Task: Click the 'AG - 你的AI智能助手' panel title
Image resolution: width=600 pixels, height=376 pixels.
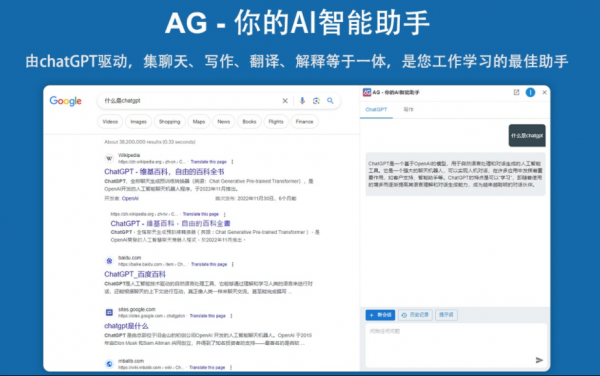Action: pos(396,92)
